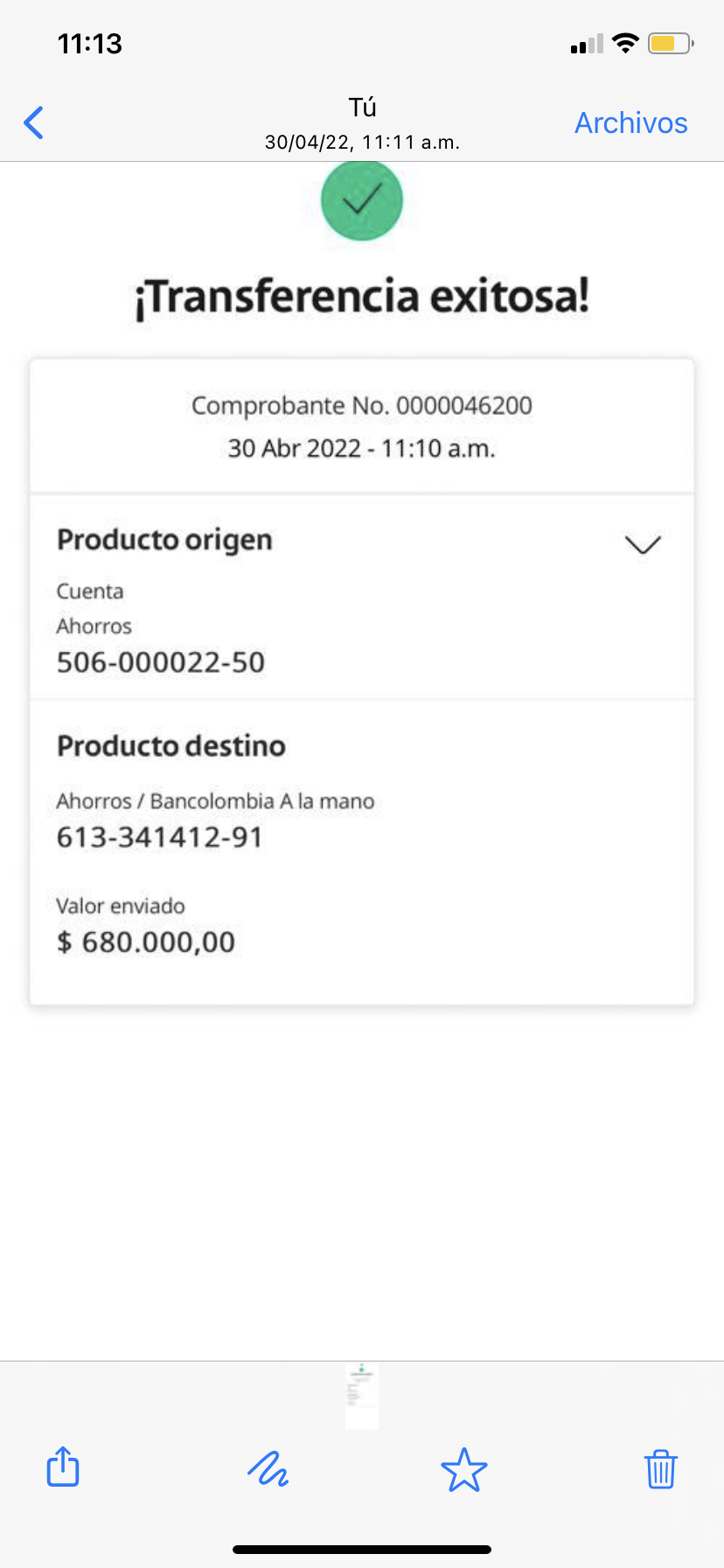
Task: Mark the image with the star icon
Action: (x=463, y=1469)
